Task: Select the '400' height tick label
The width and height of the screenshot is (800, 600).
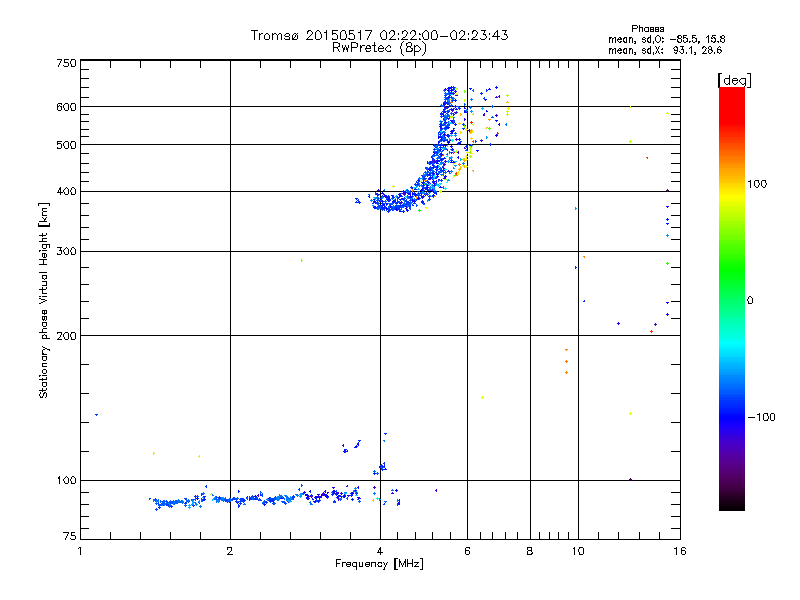Action: (x=66, y=192)
